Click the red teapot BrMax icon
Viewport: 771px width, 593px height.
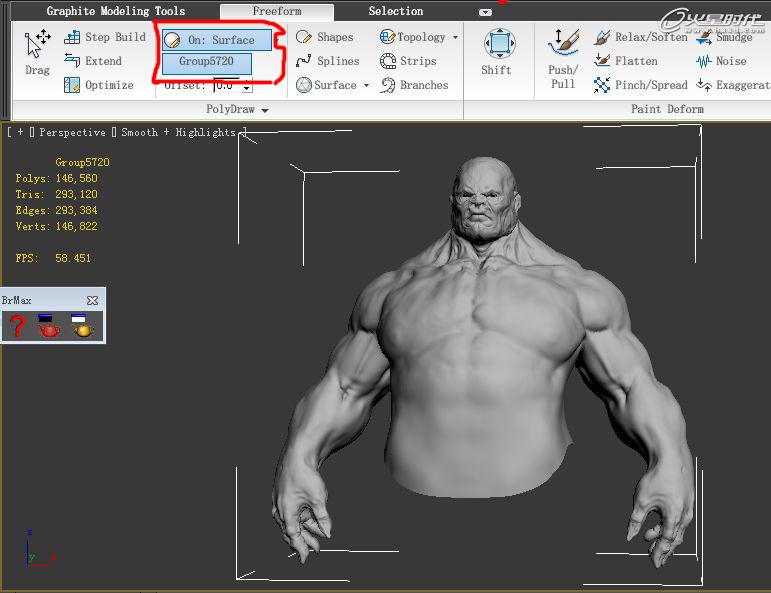coord(48,326)
